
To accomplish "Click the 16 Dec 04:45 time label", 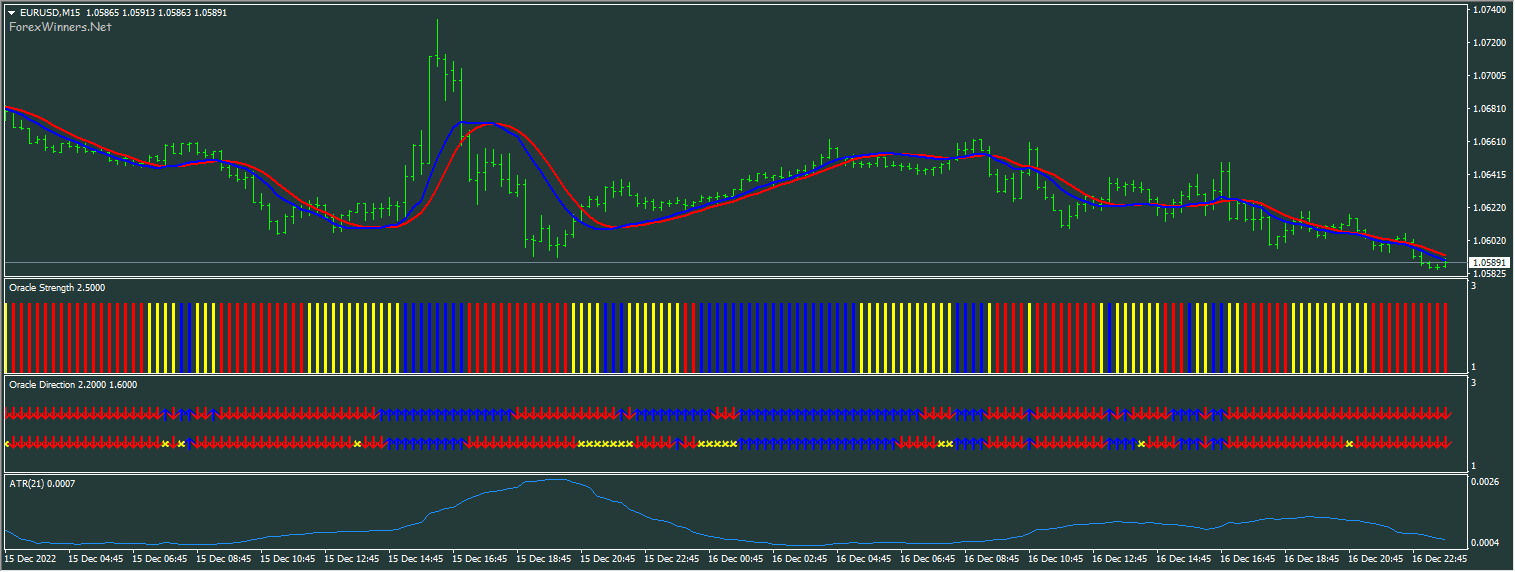I will [865, 558].
